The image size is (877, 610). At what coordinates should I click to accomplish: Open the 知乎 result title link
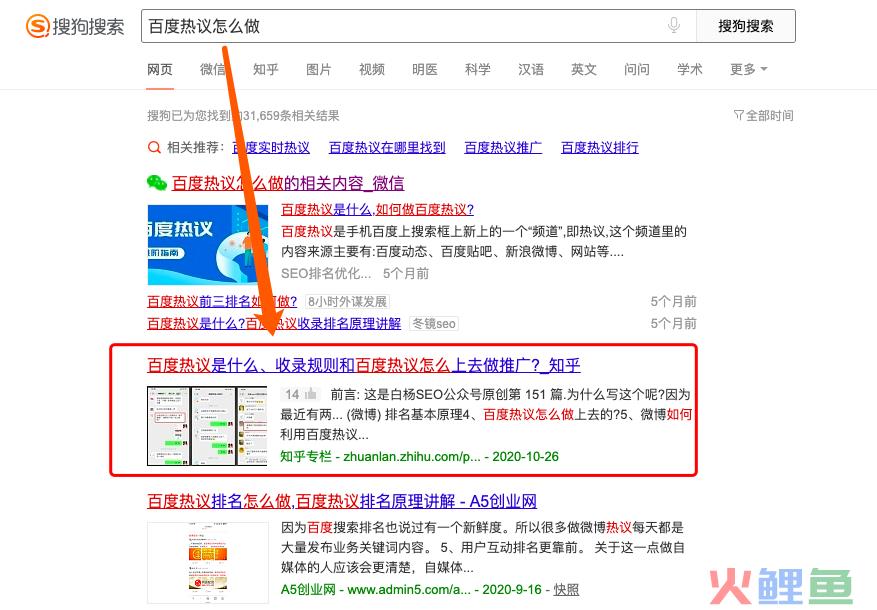pos(364,366)
